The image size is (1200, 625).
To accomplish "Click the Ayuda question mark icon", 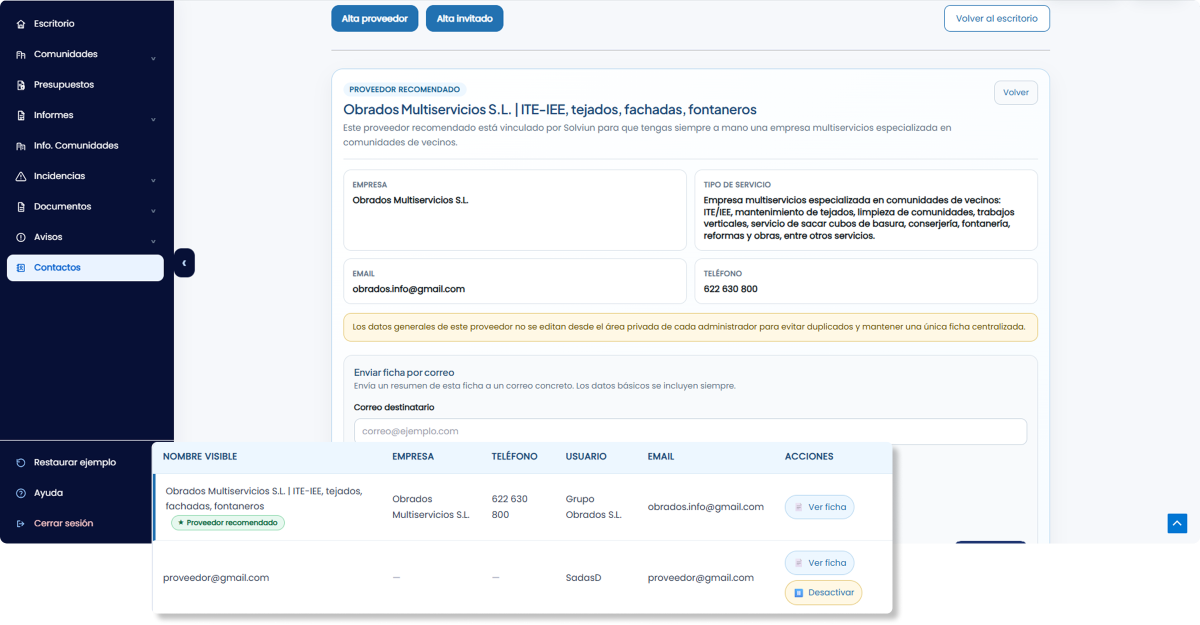I will pos(21,493).
